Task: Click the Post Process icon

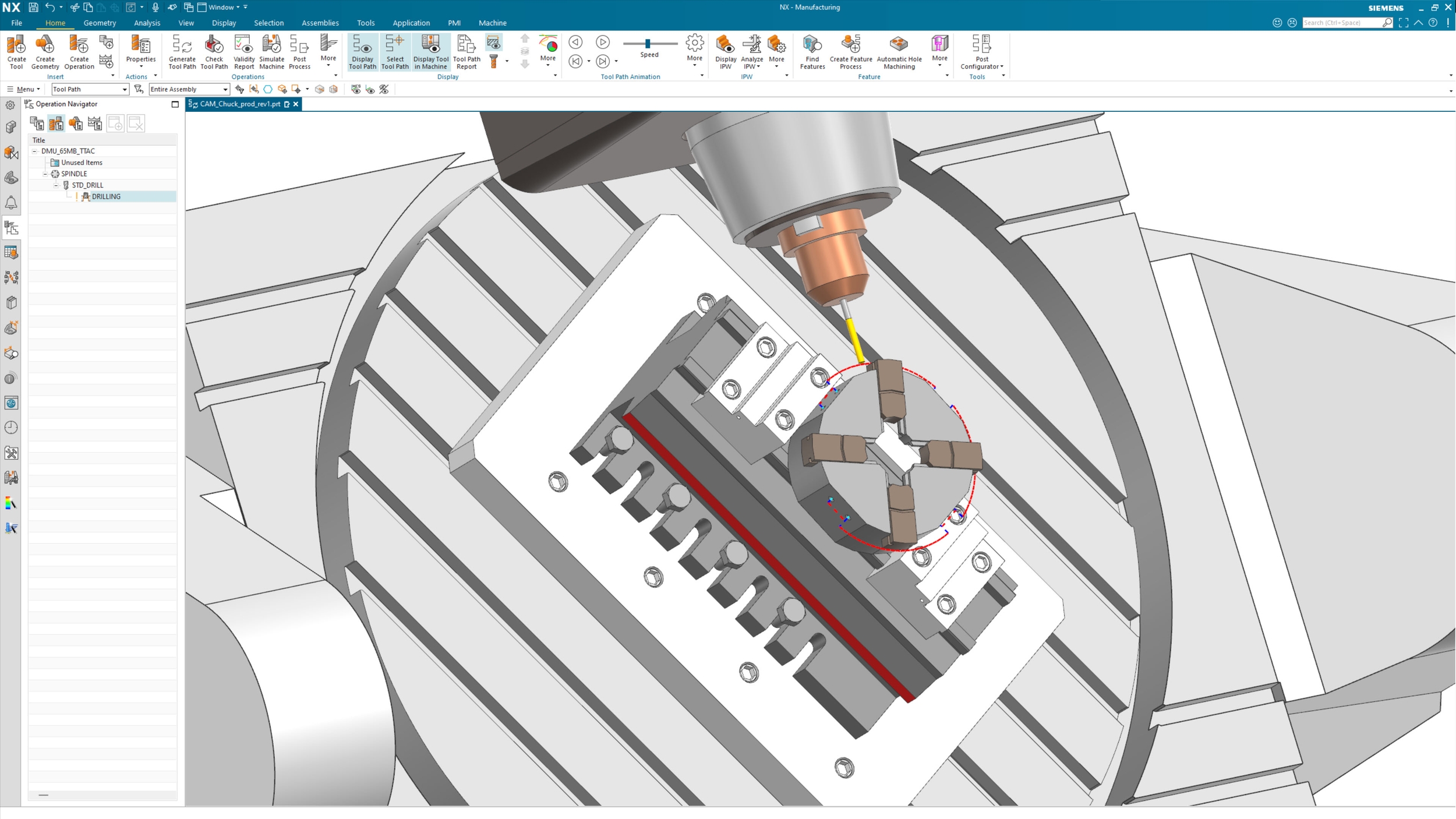Action: (x=299, y=52)
